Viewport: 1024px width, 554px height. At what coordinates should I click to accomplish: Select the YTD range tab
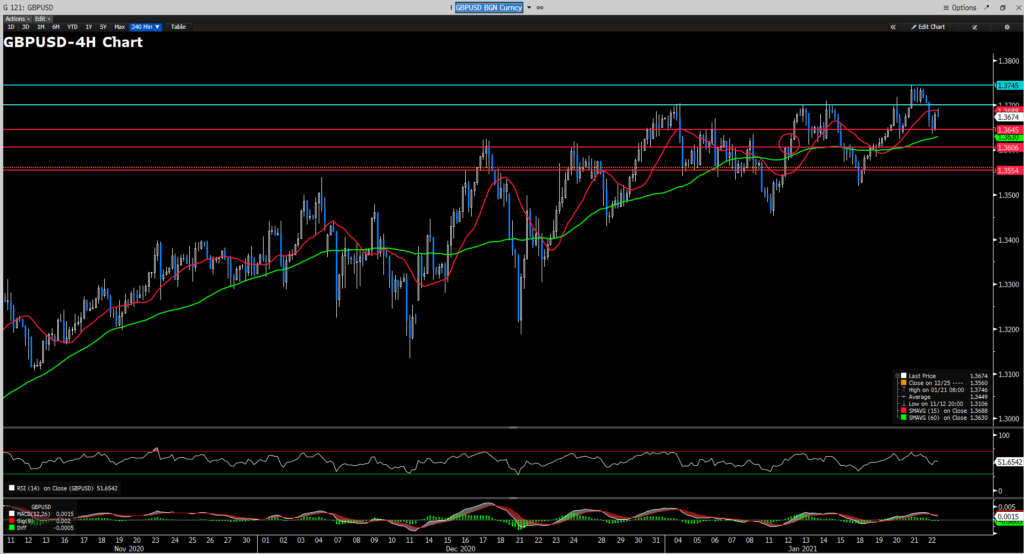click(x=72, y=27)
